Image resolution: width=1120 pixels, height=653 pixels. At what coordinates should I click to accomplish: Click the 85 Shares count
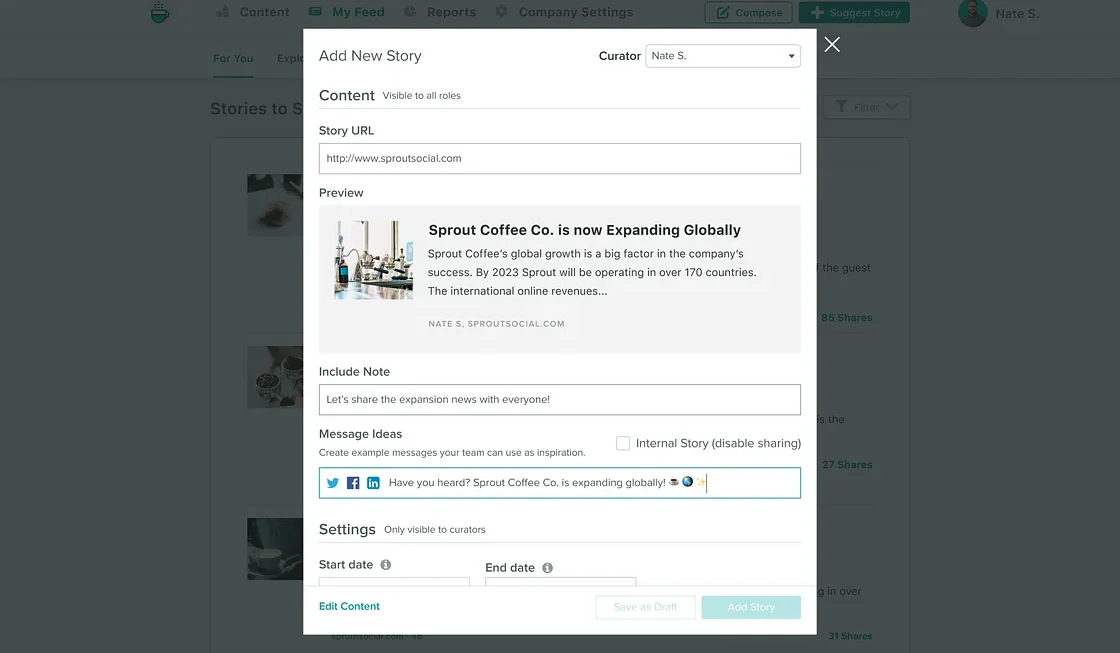(x=846, y=318)
